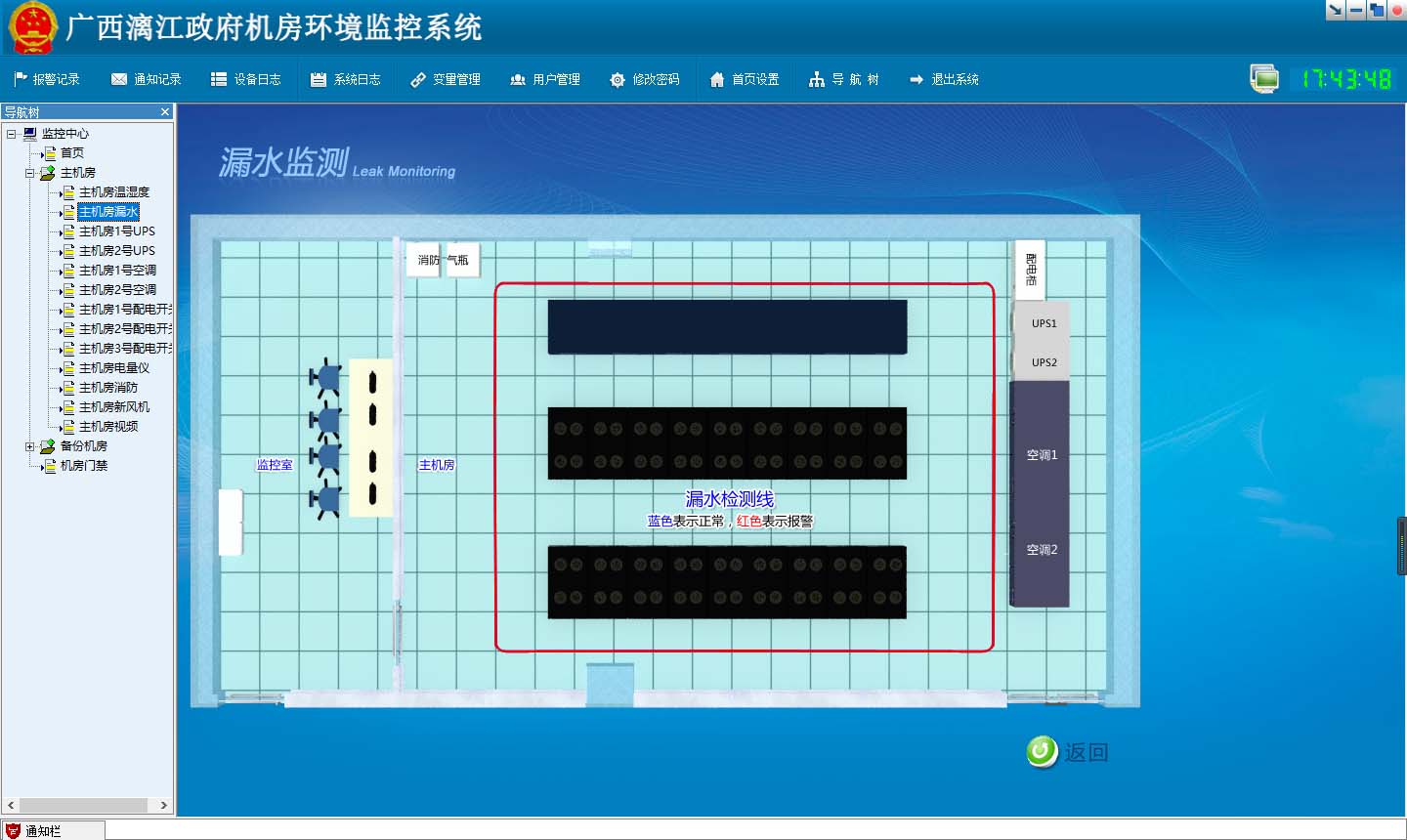Click the 消防 box on the floor plan
This screenshot has height=840, width=1407.
pos(424,260)
